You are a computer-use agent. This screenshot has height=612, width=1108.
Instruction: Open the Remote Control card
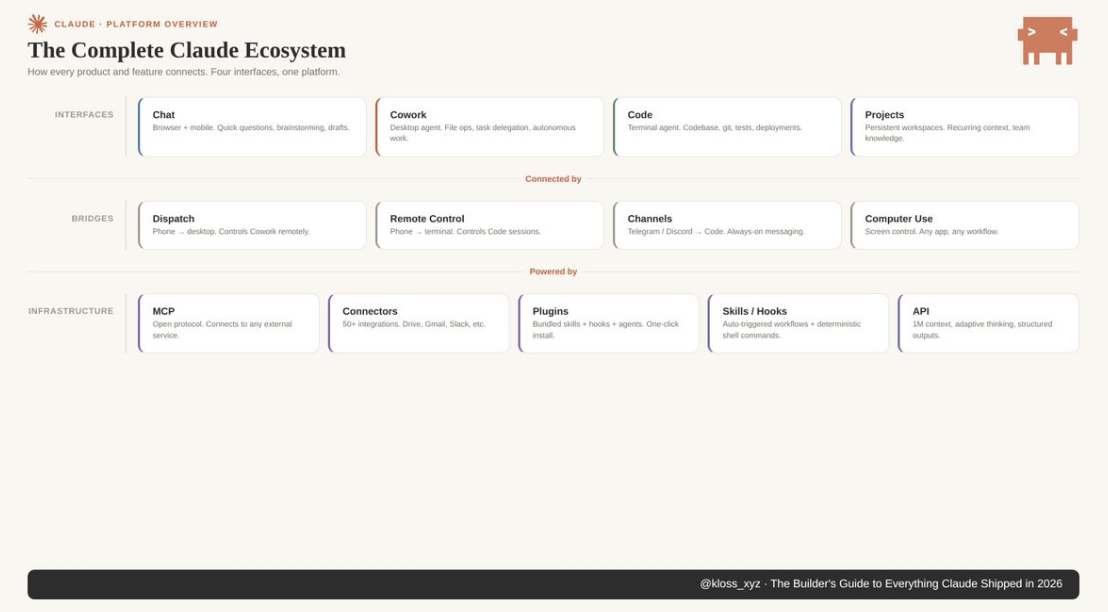[490, 225]
